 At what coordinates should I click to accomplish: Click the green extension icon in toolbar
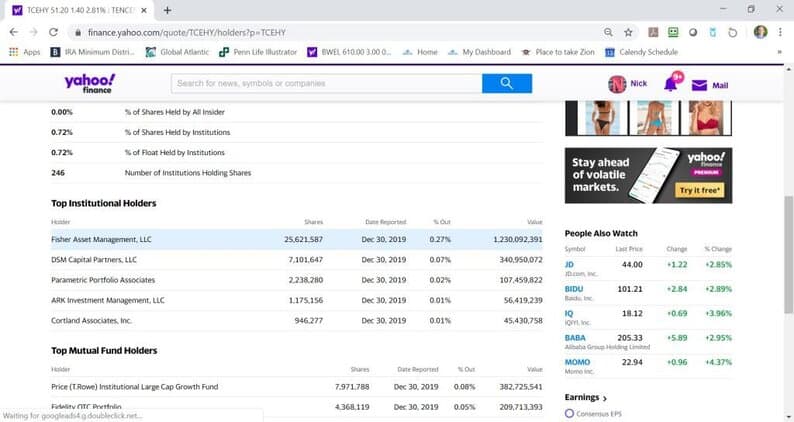click(673, 32)
